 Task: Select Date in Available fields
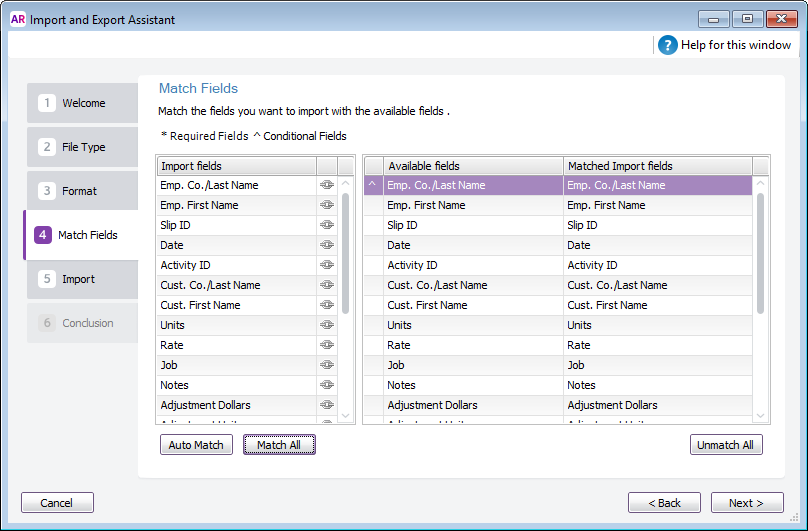(473, 245)
